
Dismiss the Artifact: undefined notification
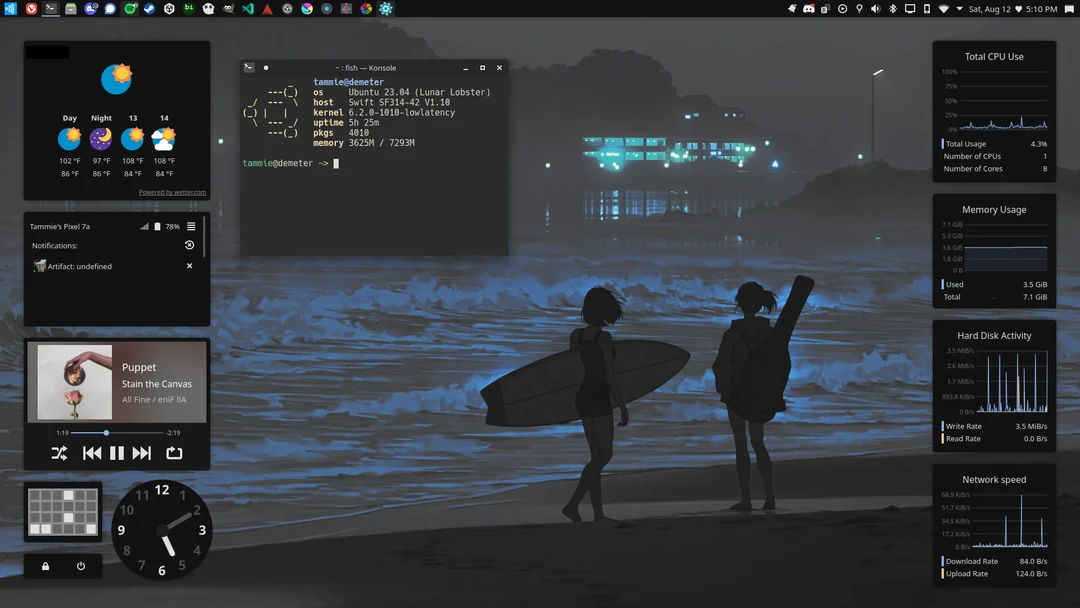pos(189,266)
